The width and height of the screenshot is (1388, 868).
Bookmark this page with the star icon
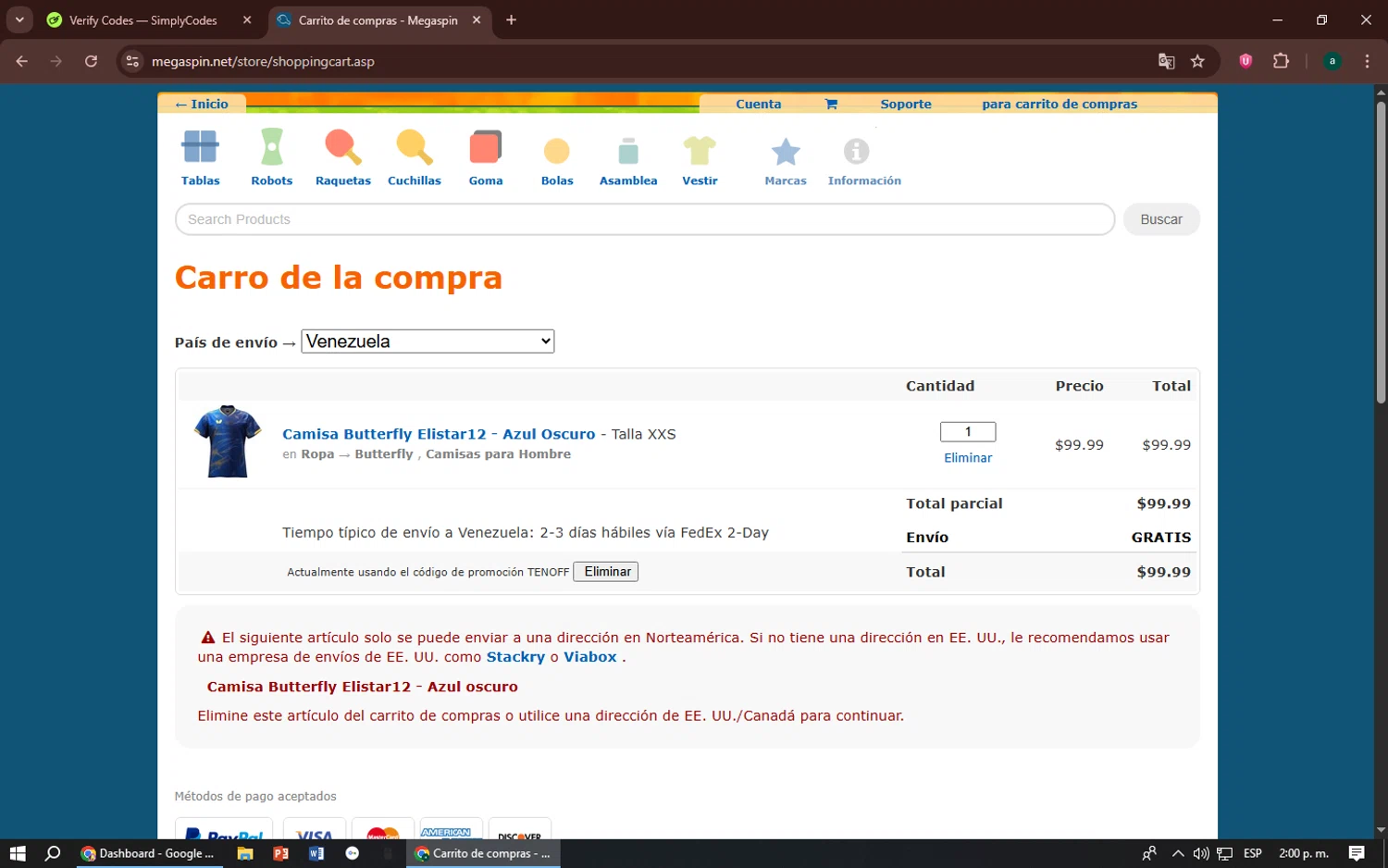point(1197,61)
